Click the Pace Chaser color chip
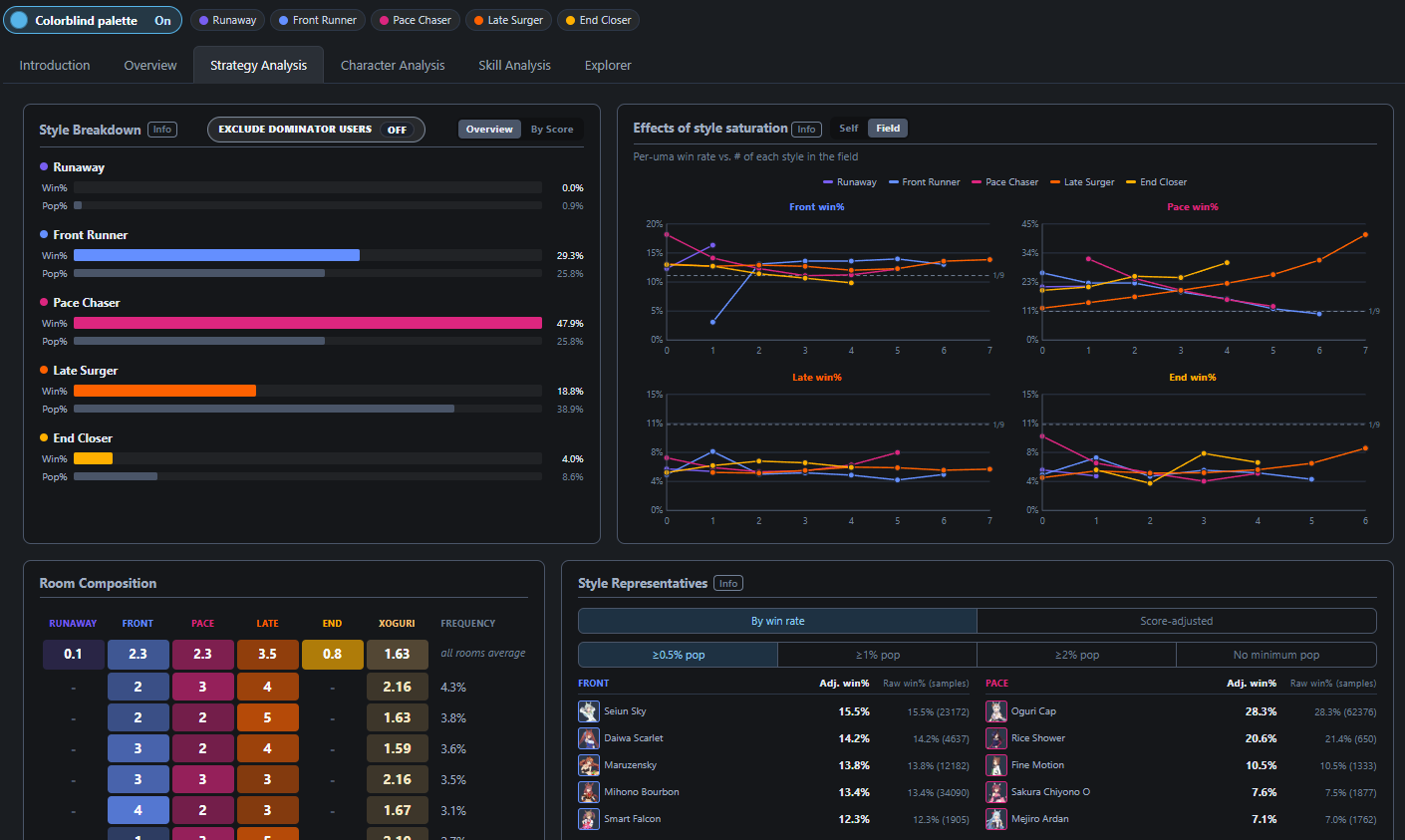This screenshot has height=840, width=1405. tap(416, 20)
